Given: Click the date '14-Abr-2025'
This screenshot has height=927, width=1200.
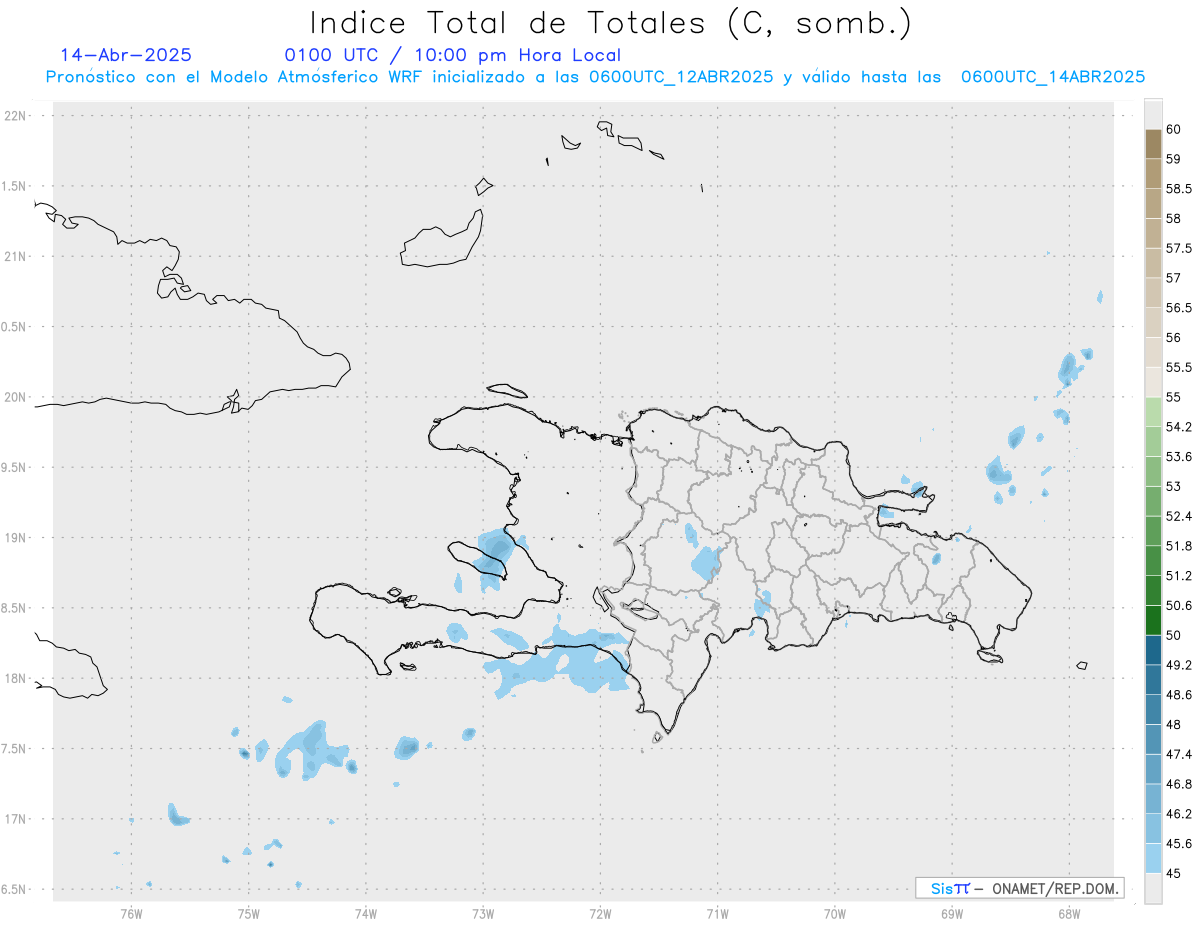Looking at the screenshot, I should (126, 56).
